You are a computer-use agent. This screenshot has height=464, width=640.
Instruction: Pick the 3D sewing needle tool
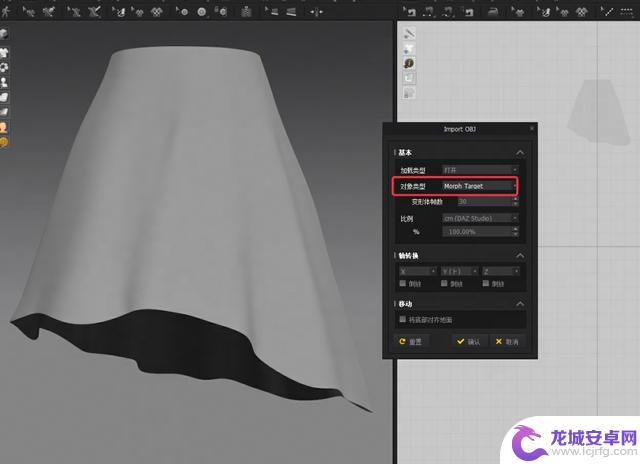(x=95, y=12)
